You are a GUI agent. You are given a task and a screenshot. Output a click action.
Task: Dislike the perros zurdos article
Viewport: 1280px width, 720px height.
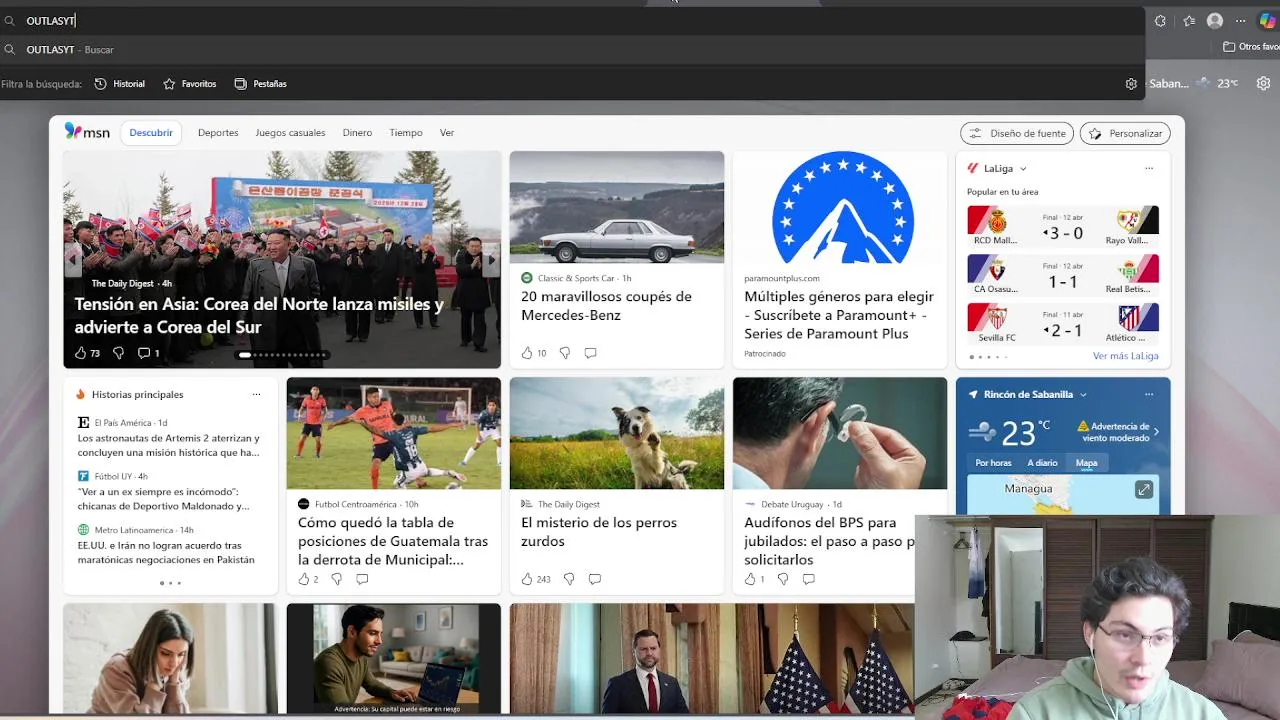click(x=568, y=579)
